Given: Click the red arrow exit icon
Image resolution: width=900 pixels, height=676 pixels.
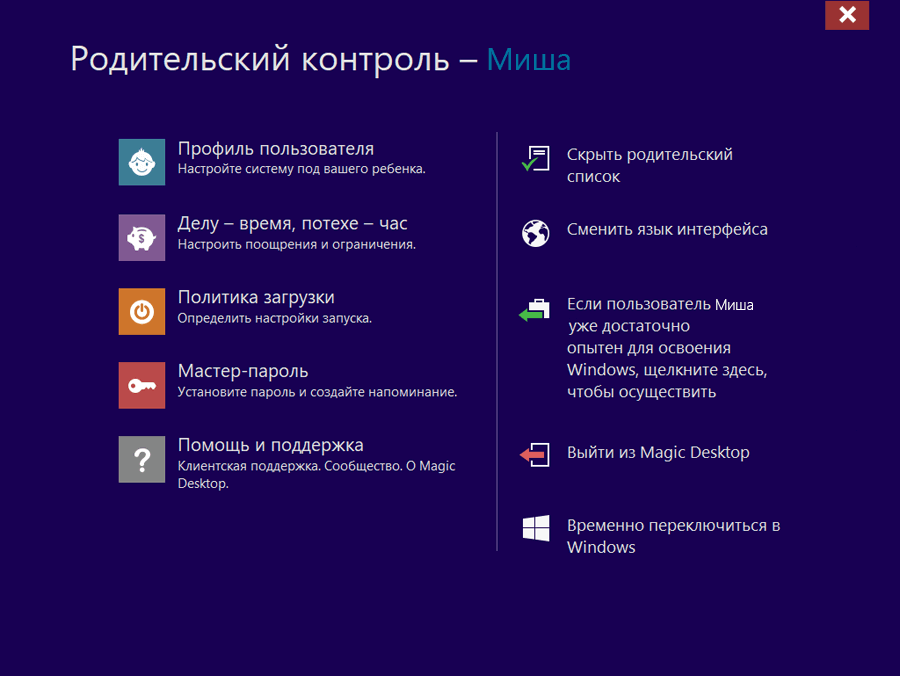Looking at the screenshot, I should (x=534, y=454).
